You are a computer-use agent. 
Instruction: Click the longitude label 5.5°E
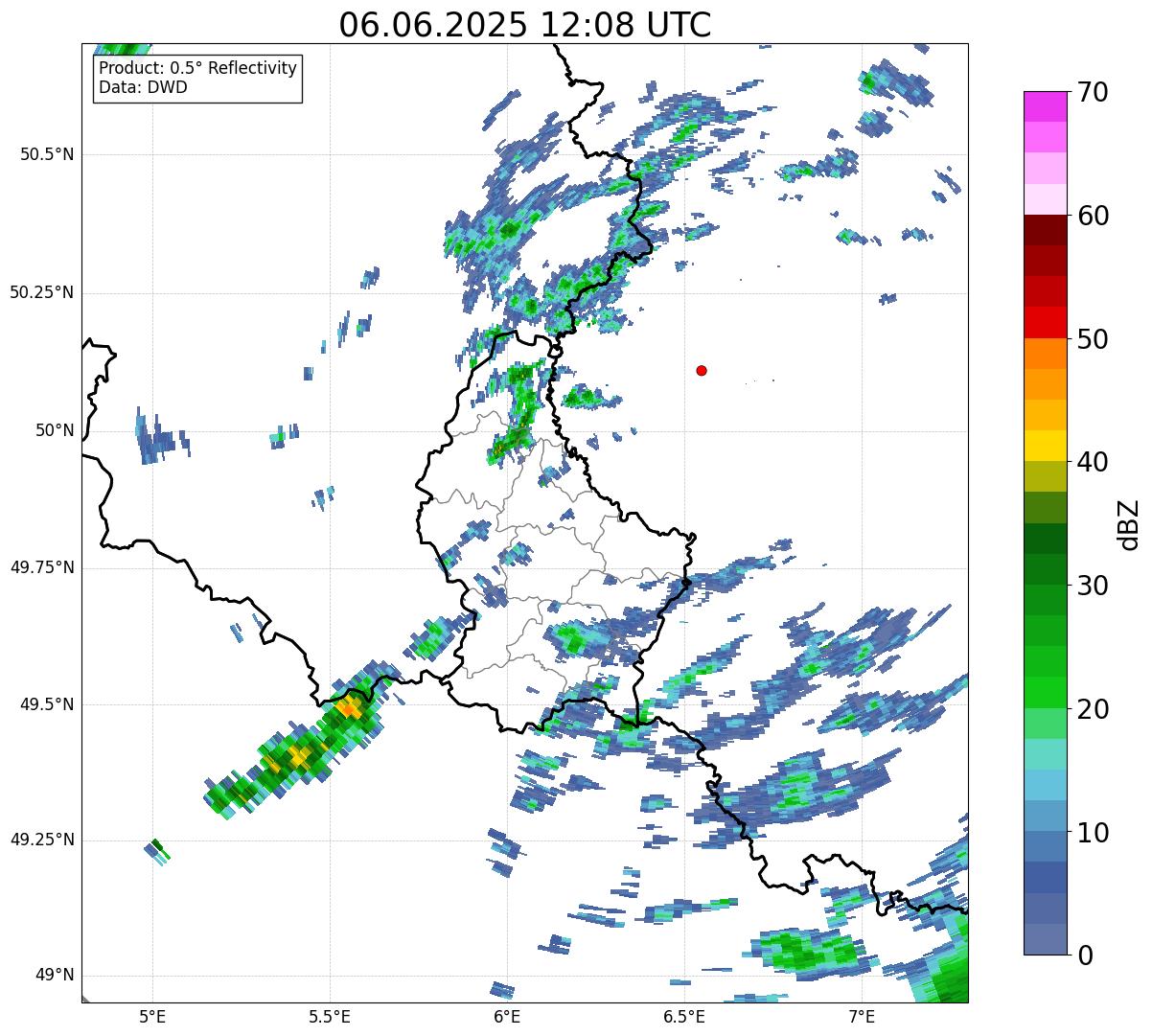pyautogui.click(x=330, y=1016)
